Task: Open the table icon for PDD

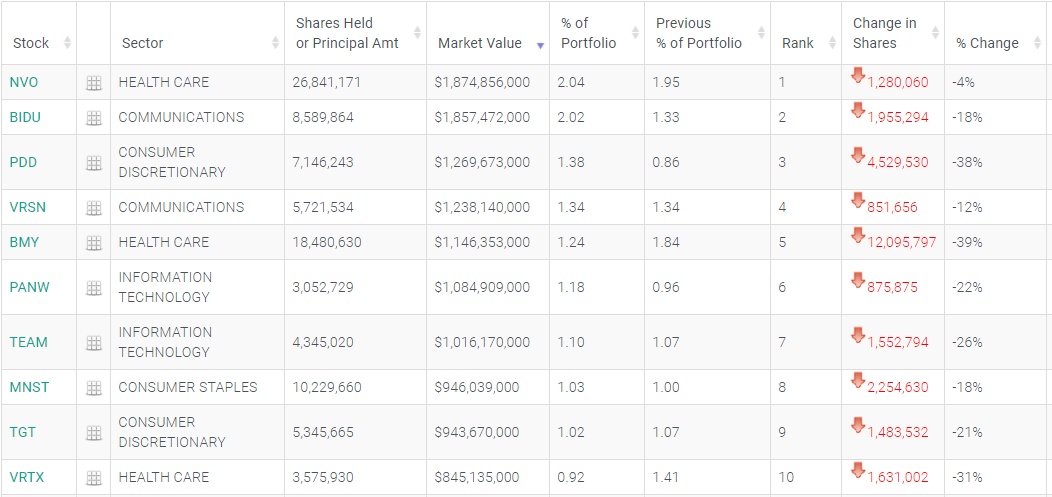Action: click(94, 163)
